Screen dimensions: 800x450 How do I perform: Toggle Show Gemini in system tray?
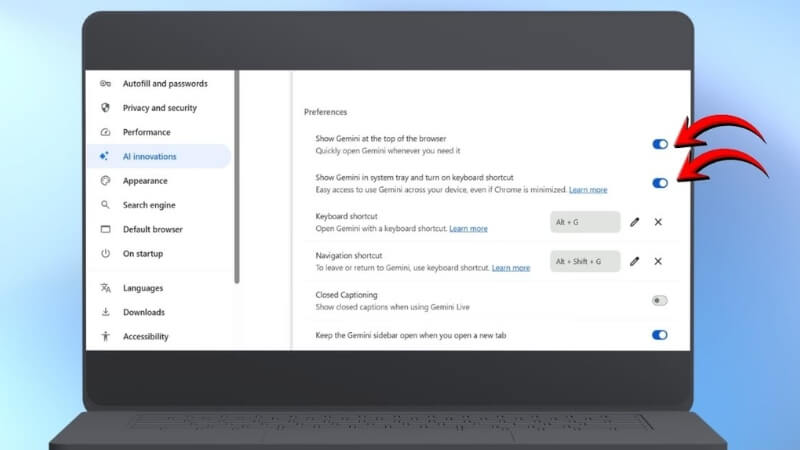click(660, 183)
